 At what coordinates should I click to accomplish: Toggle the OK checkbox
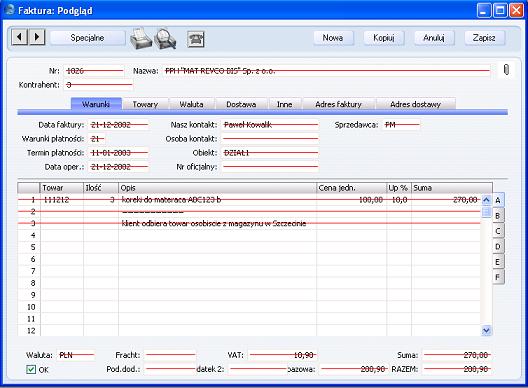click(x=31, y=369)
